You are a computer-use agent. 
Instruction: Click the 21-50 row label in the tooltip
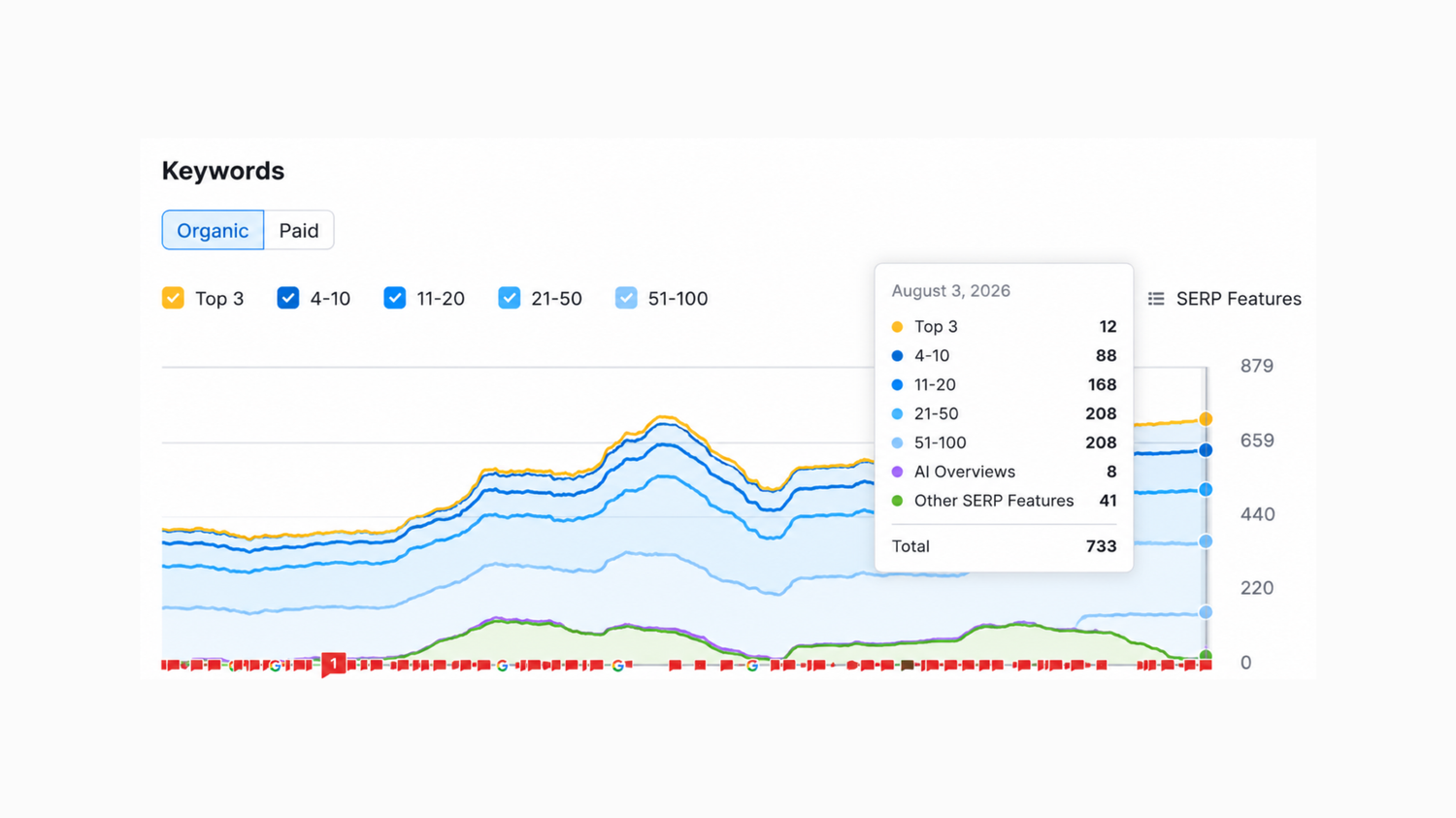tap(937, 414)
